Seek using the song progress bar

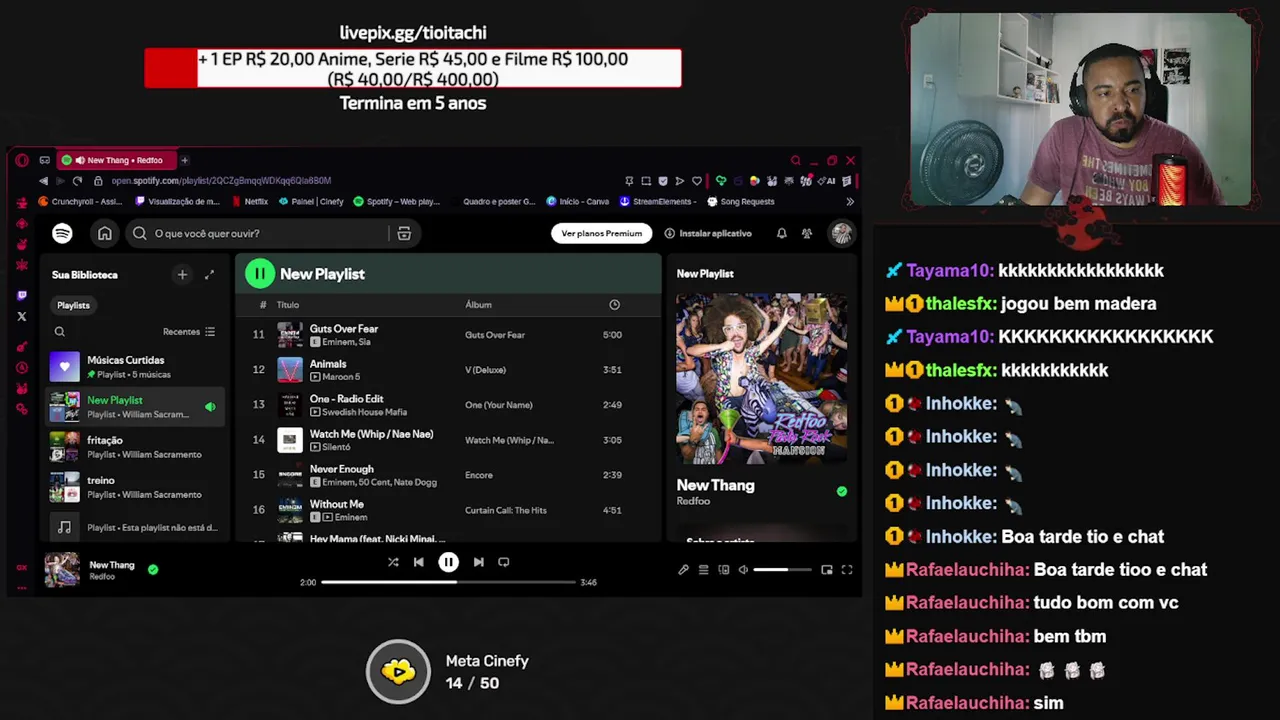(x=448, y=582)
